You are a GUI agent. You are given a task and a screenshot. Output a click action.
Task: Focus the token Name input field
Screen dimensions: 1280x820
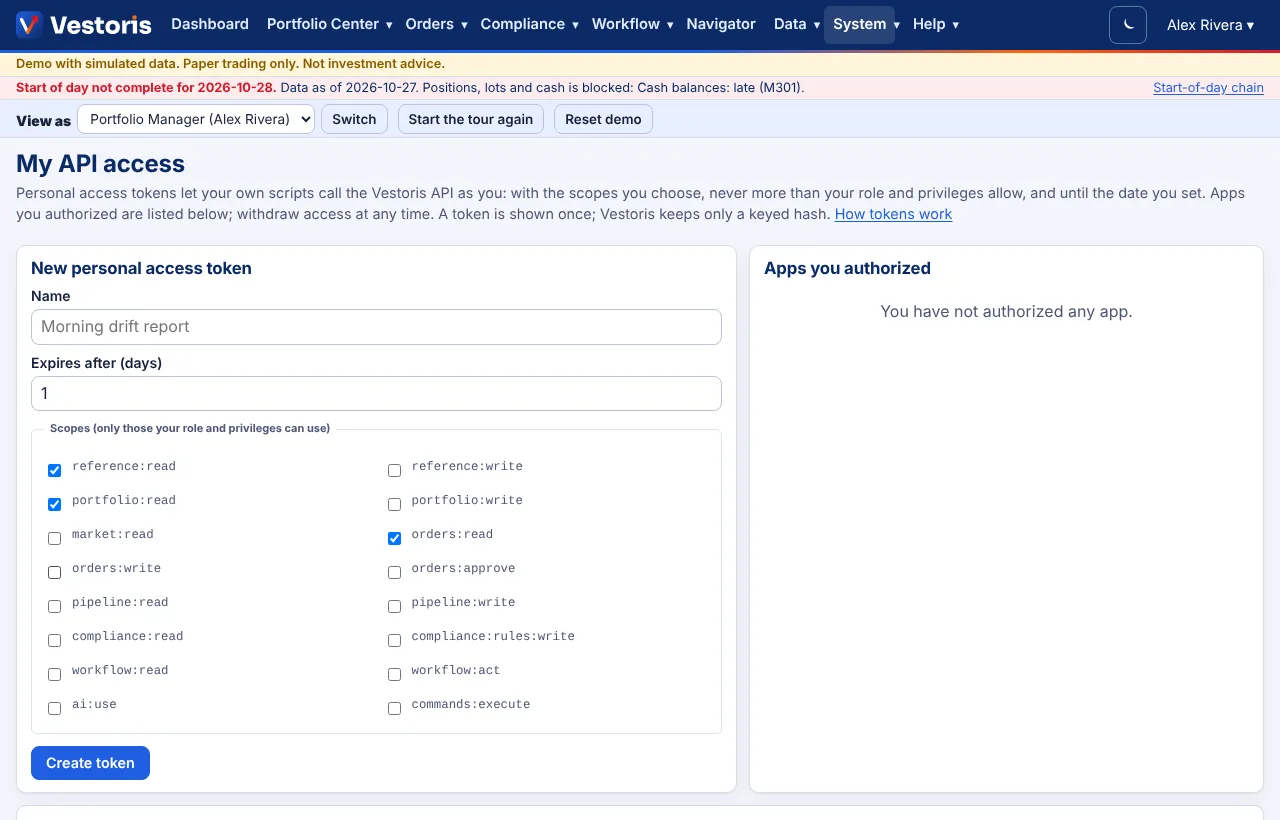coord(376,327)
